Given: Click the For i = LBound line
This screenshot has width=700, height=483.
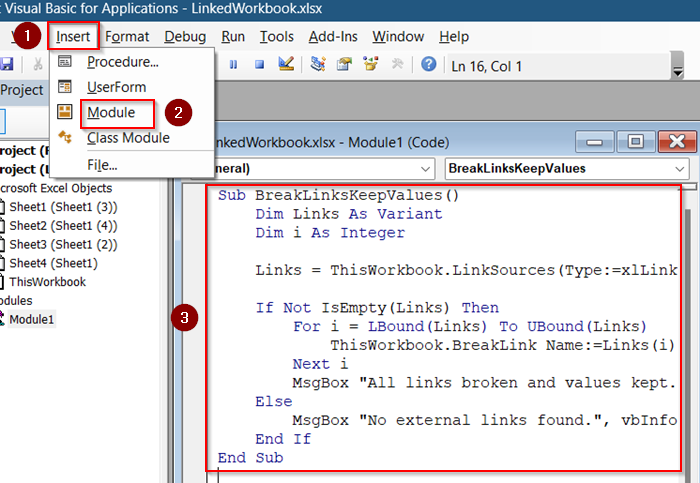Looking at the screenshot, I should 470,327.
